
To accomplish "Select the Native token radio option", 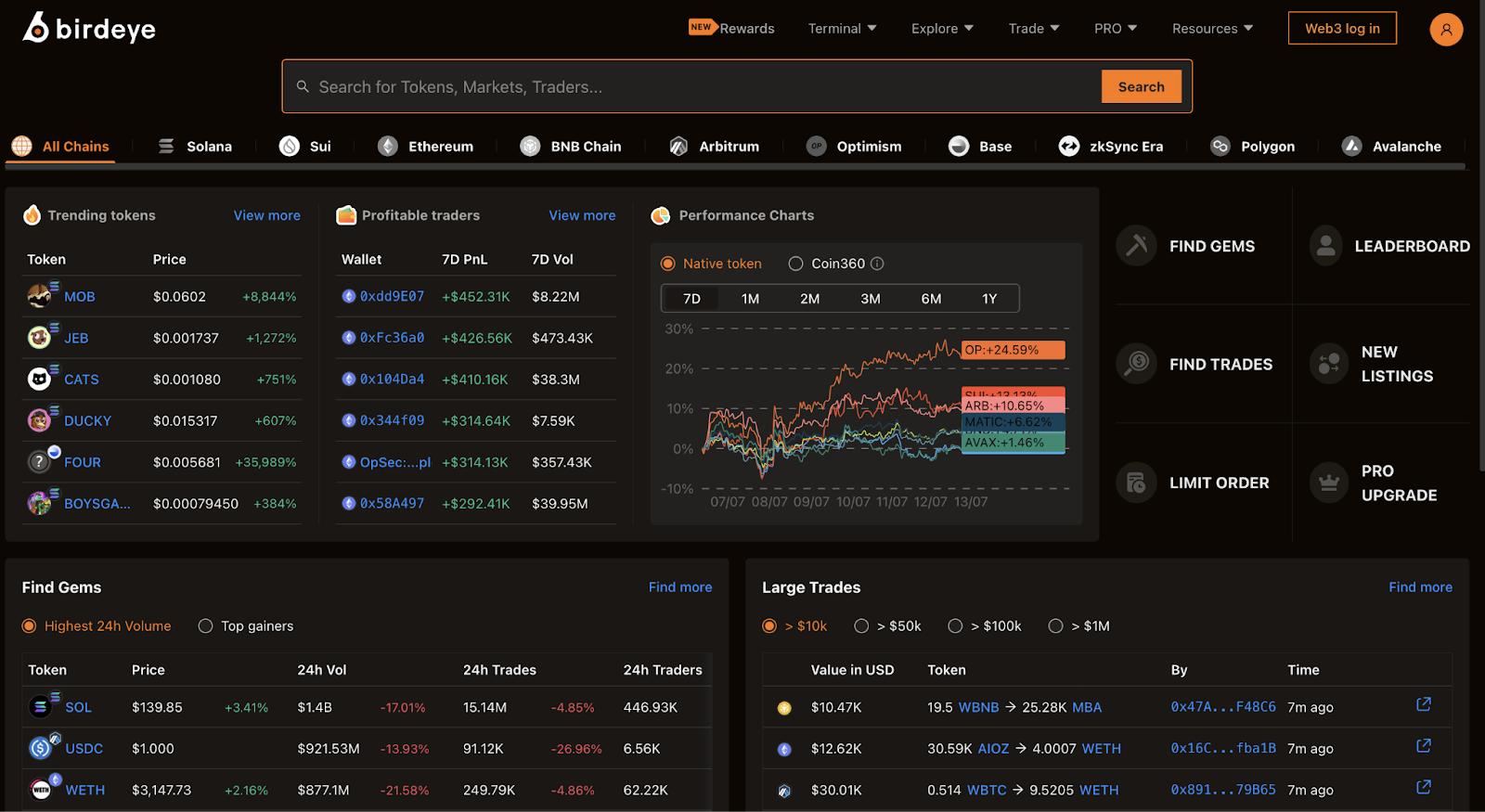I will [667, 264].
